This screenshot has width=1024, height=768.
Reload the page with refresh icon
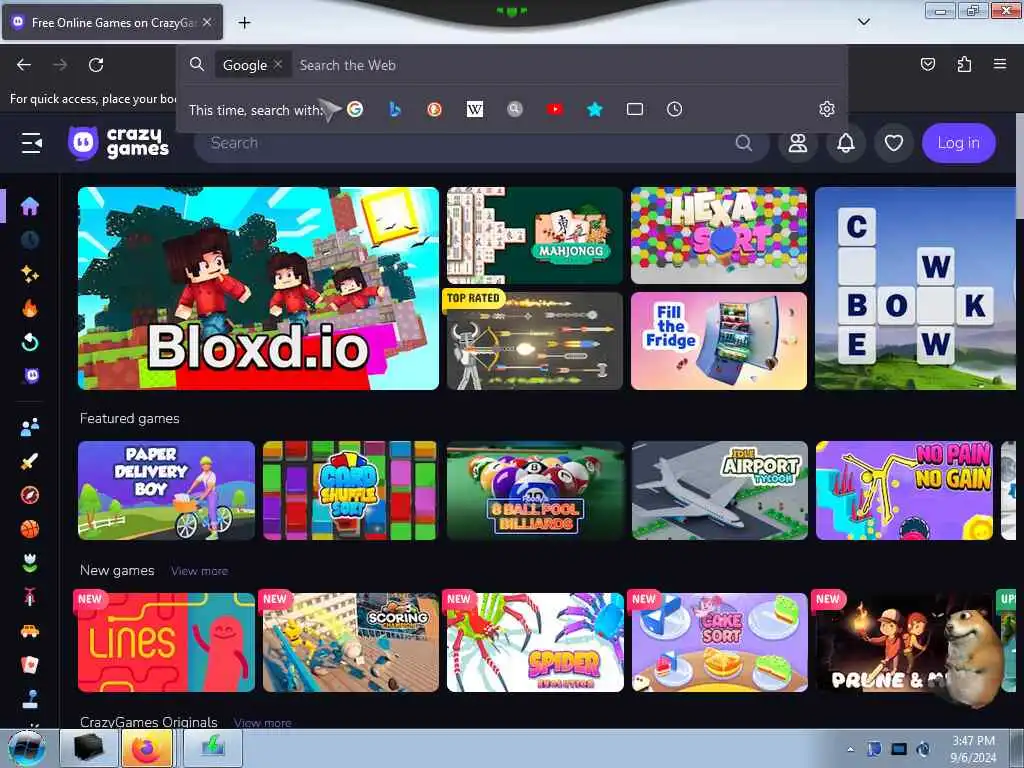[96, 65]
